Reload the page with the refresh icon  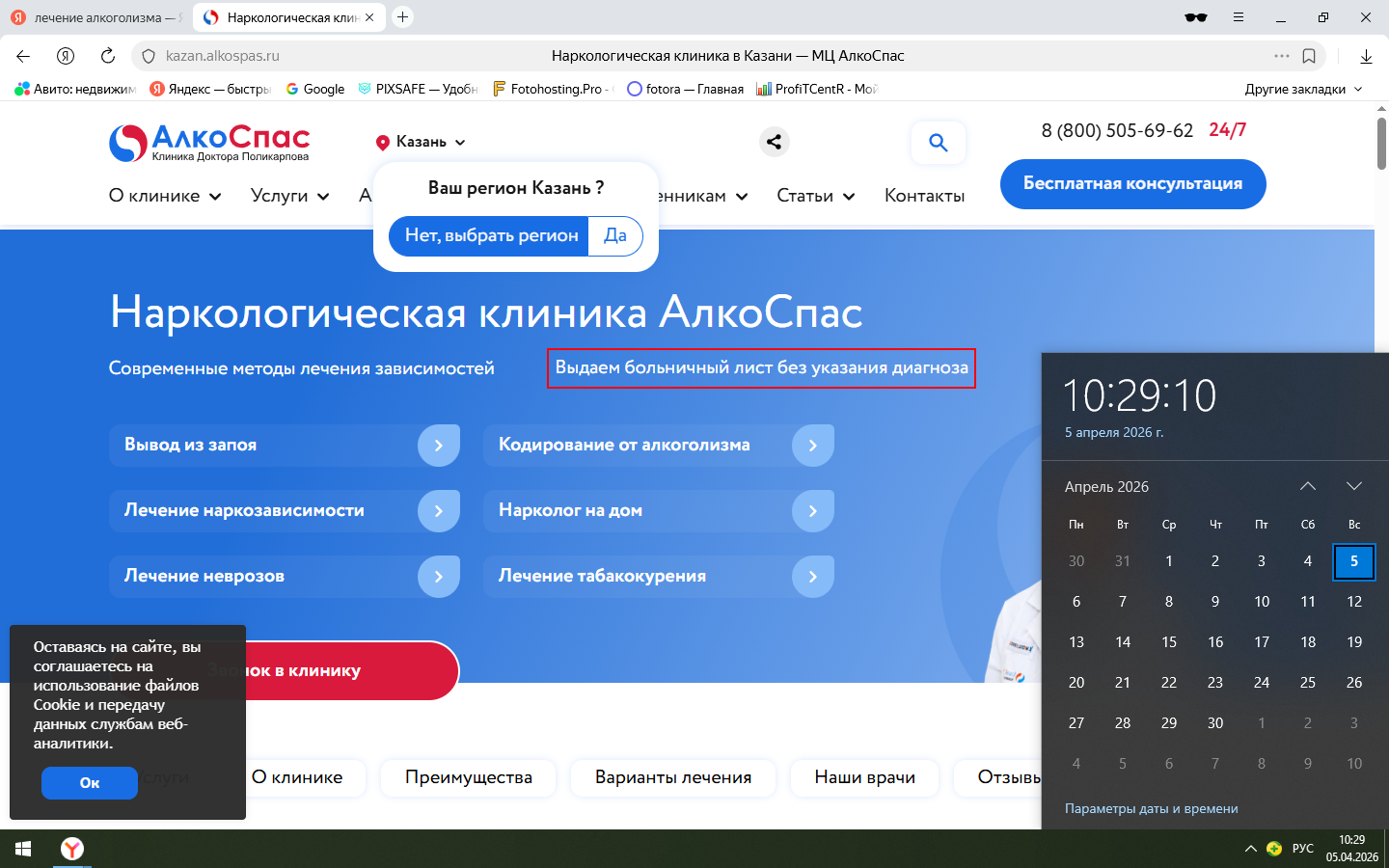(108, 56)
